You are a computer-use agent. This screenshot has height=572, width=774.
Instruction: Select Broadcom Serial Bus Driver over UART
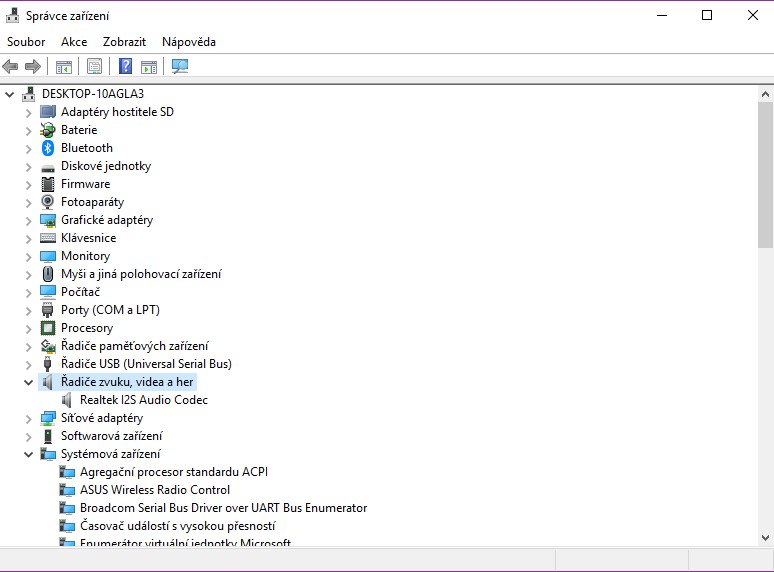pos(224,508)
